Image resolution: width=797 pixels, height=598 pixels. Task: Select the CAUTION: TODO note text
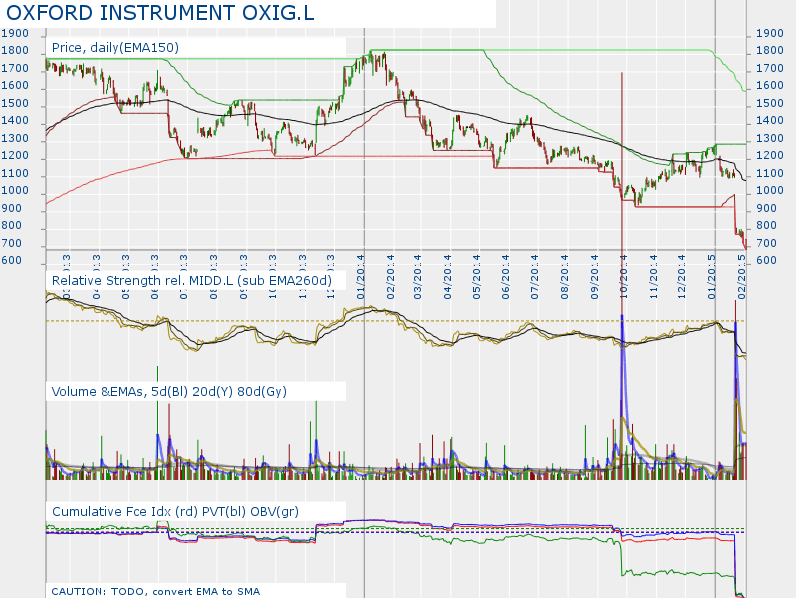click(x=156, y=591)
